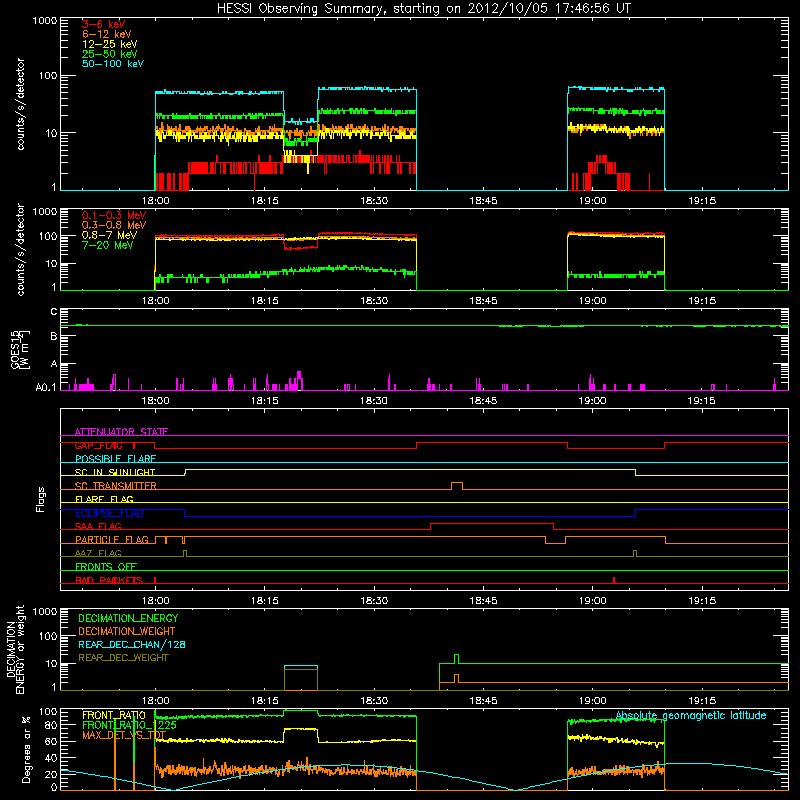Viewport: 800px width, 800px height.
Task: Select the PARTICLE_FLAG label
Action: click(112, 540)
